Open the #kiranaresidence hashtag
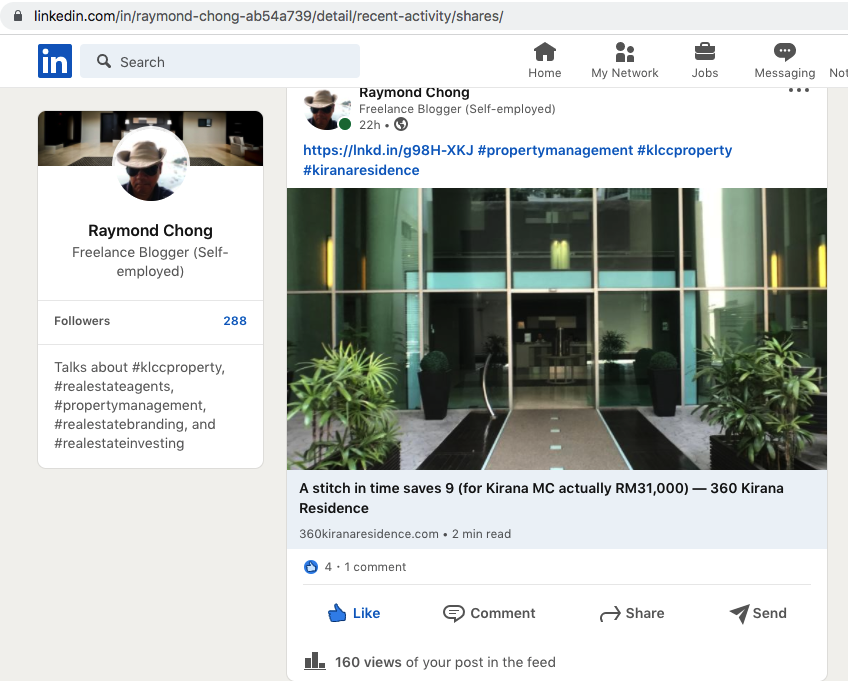This screenshot has width=848, height=681. [x=361, y=170]
